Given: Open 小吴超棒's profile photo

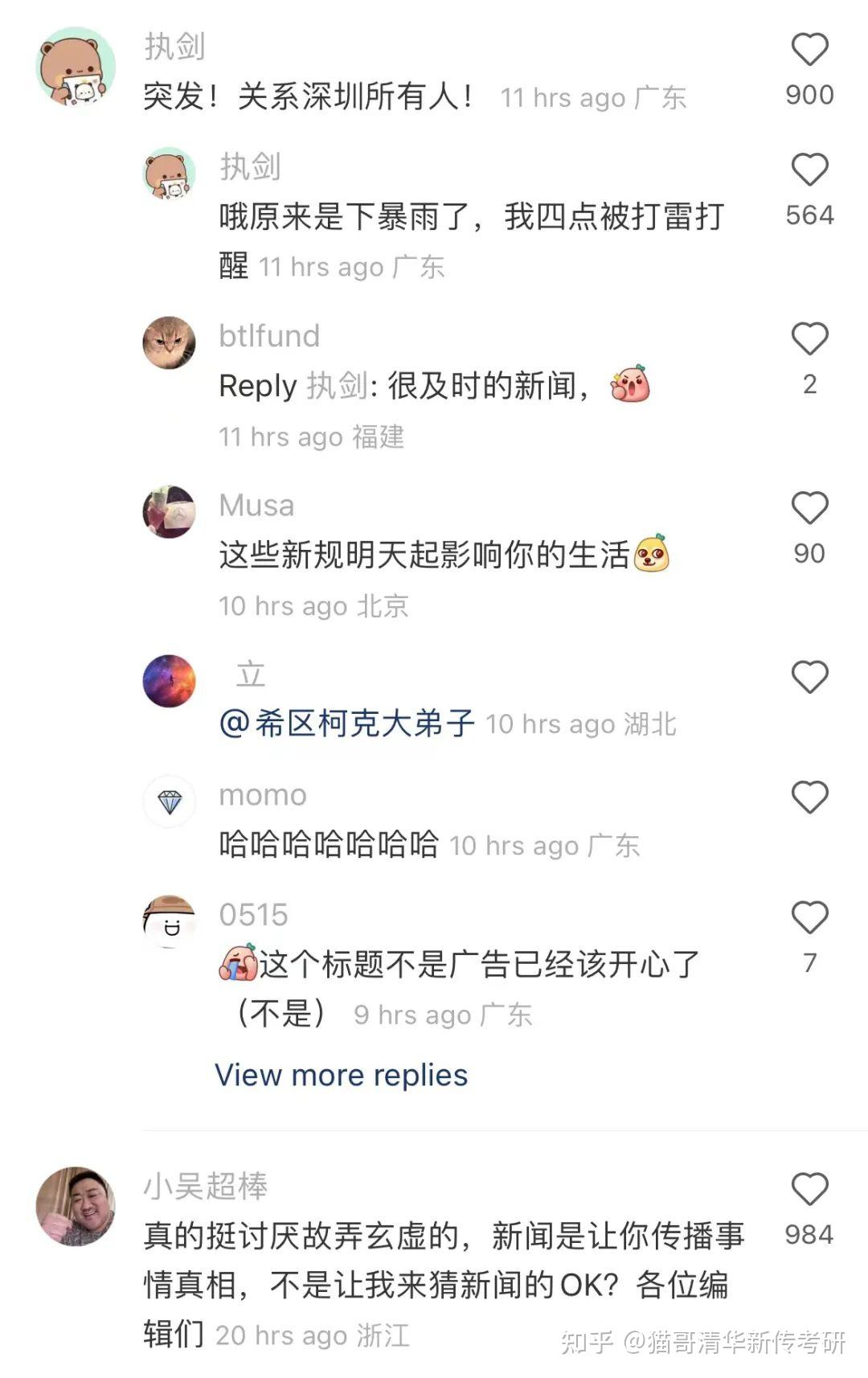Looking at the screenshot, I should 76,1206.
